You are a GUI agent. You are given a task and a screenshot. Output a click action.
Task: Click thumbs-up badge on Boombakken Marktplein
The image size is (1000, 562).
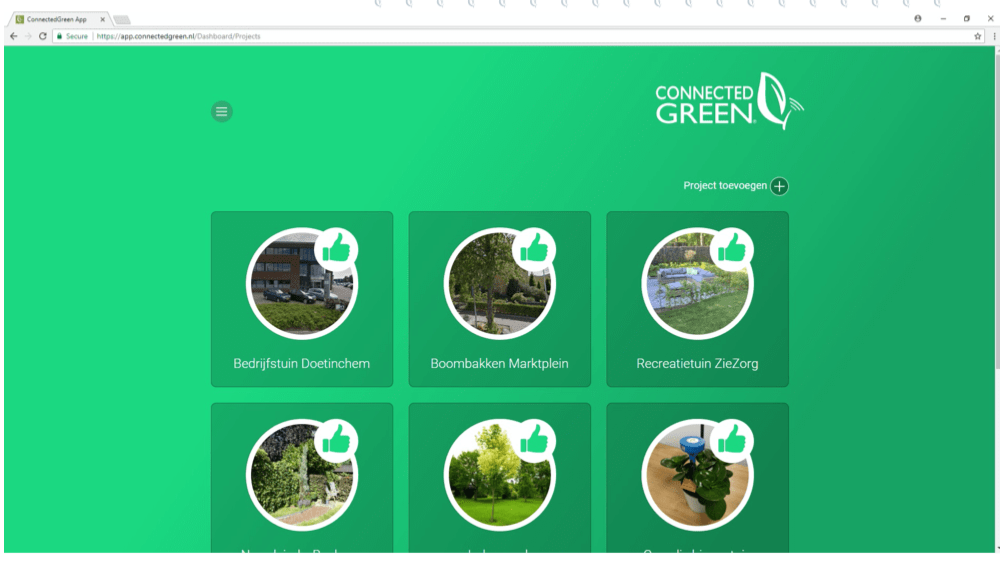tap(534, 249)
